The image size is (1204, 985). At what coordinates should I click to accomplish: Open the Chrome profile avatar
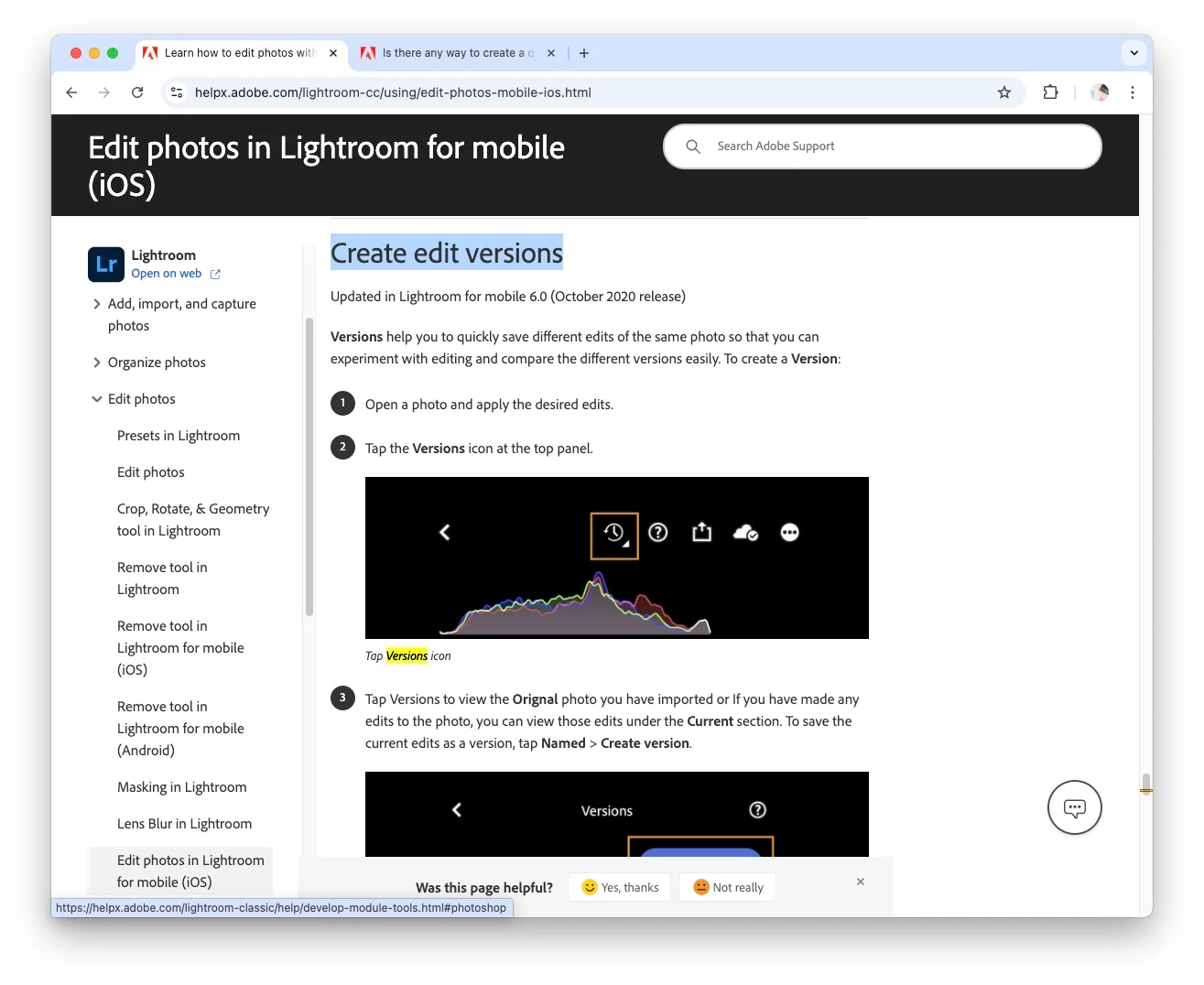coord(1100,92)
